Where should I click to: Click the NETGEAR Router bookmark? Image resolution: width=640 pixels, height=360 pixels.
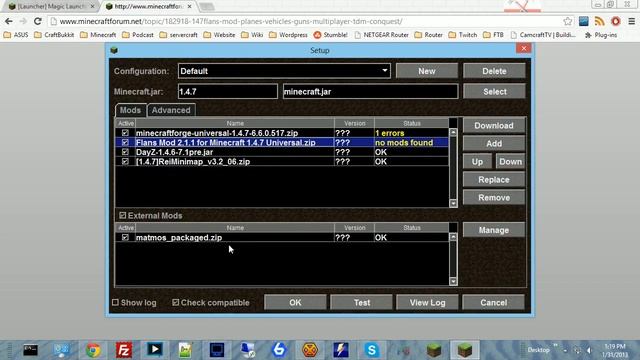[x=381, y=35]
